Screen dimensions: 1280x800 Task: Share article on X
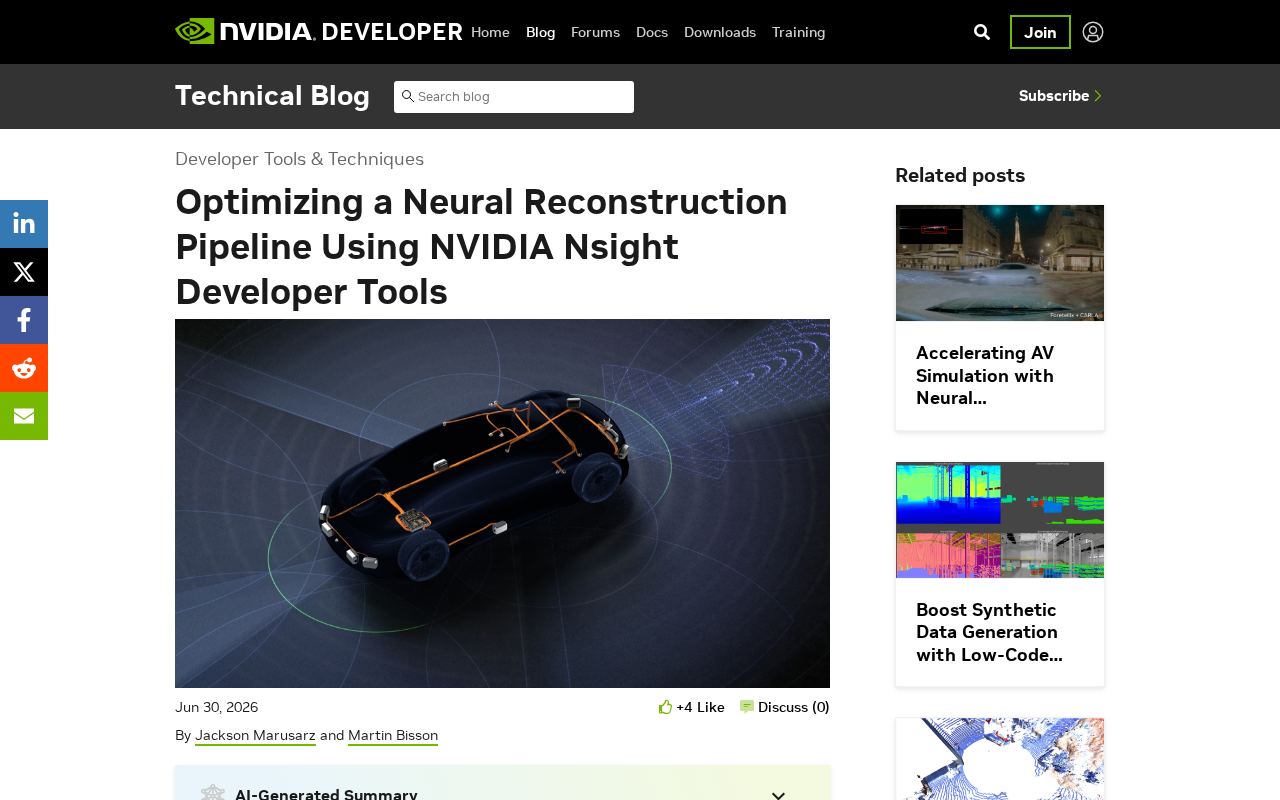coord(24,272)
